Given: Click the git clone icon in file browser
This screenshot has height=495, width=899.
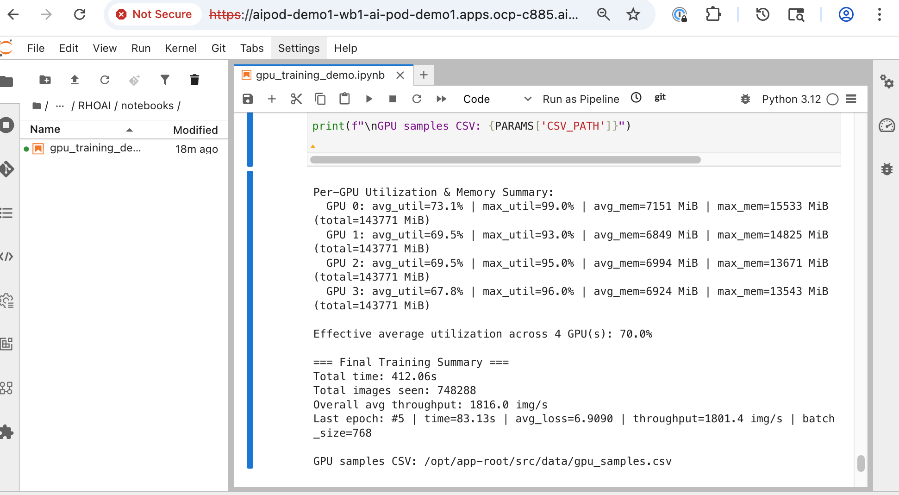Looking at the screenshot, I should click(134, 80).
